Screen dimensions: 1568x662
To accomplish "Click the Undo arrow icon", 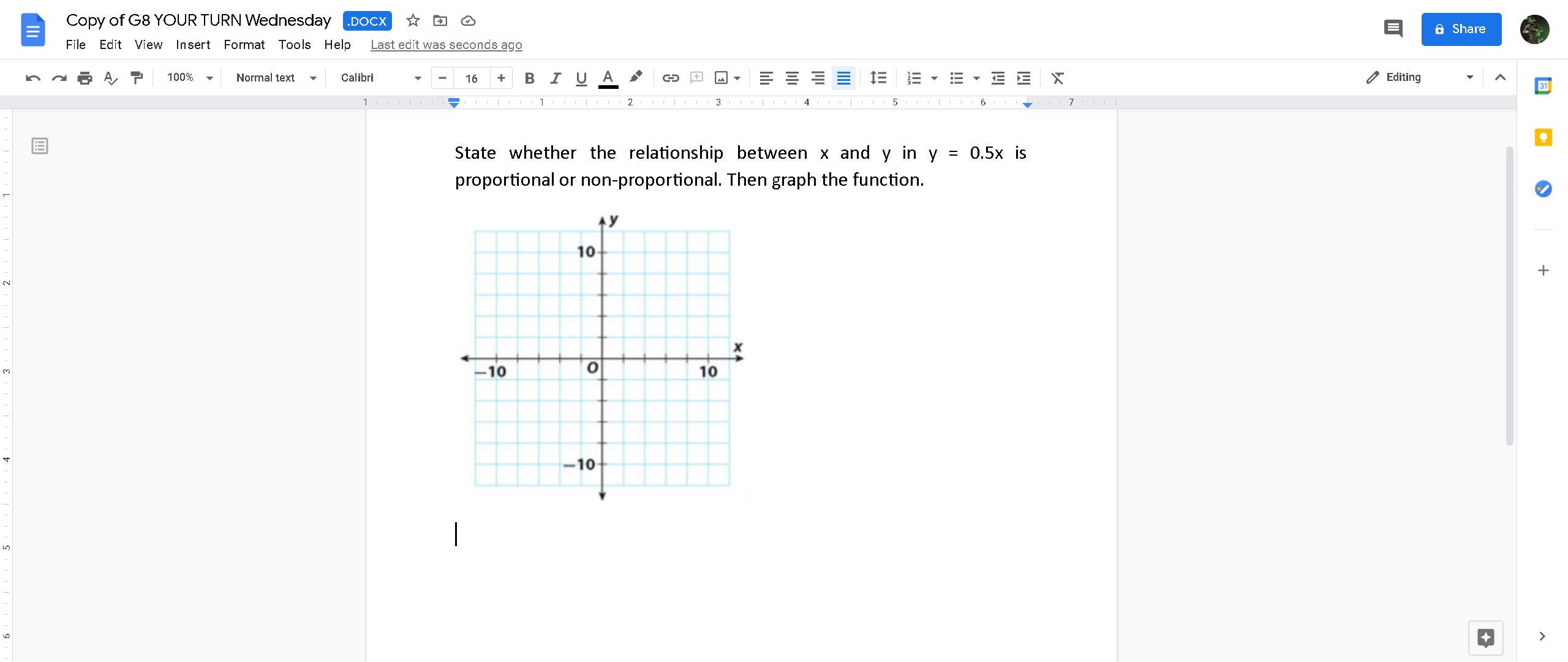I will point(33,78).
